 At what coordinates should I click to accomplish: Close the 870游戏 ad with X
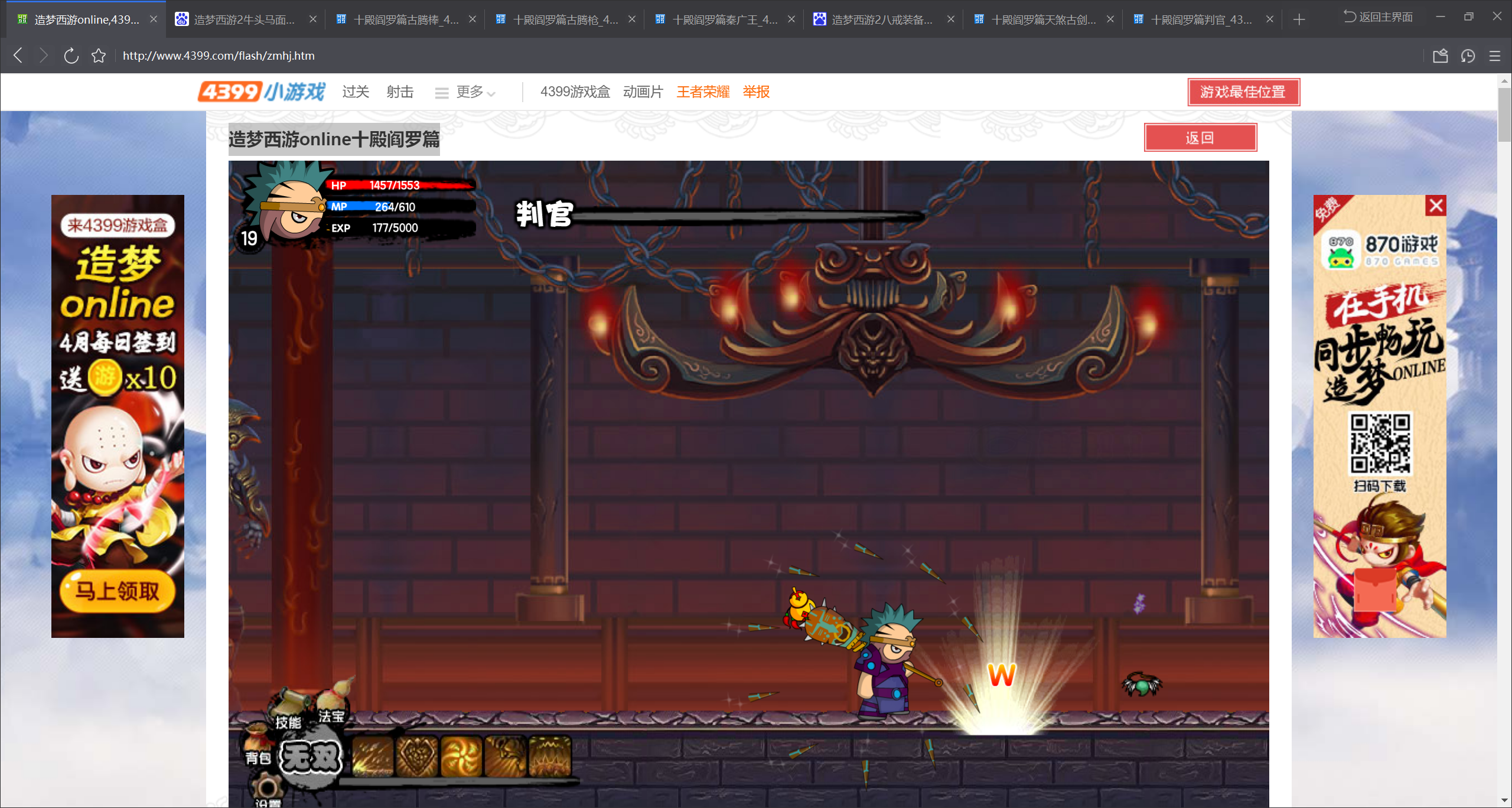coord(1436,206)
